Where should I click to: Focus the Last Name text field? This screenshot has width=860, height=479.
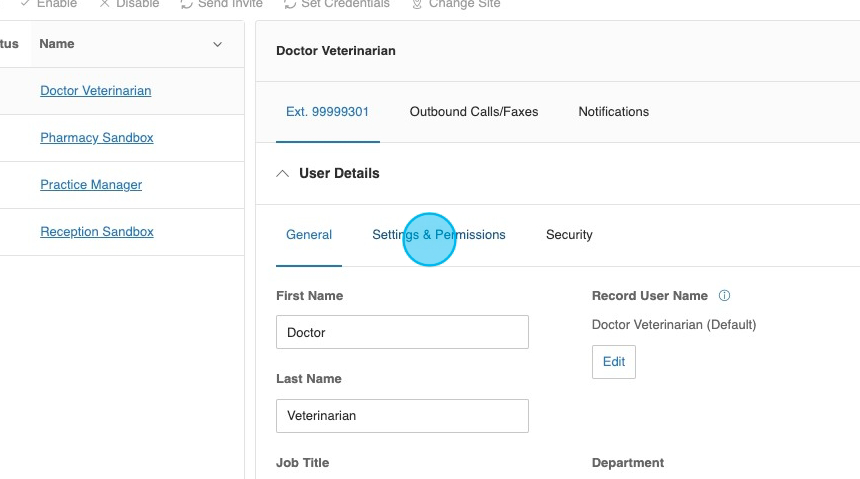pos(402,415)
